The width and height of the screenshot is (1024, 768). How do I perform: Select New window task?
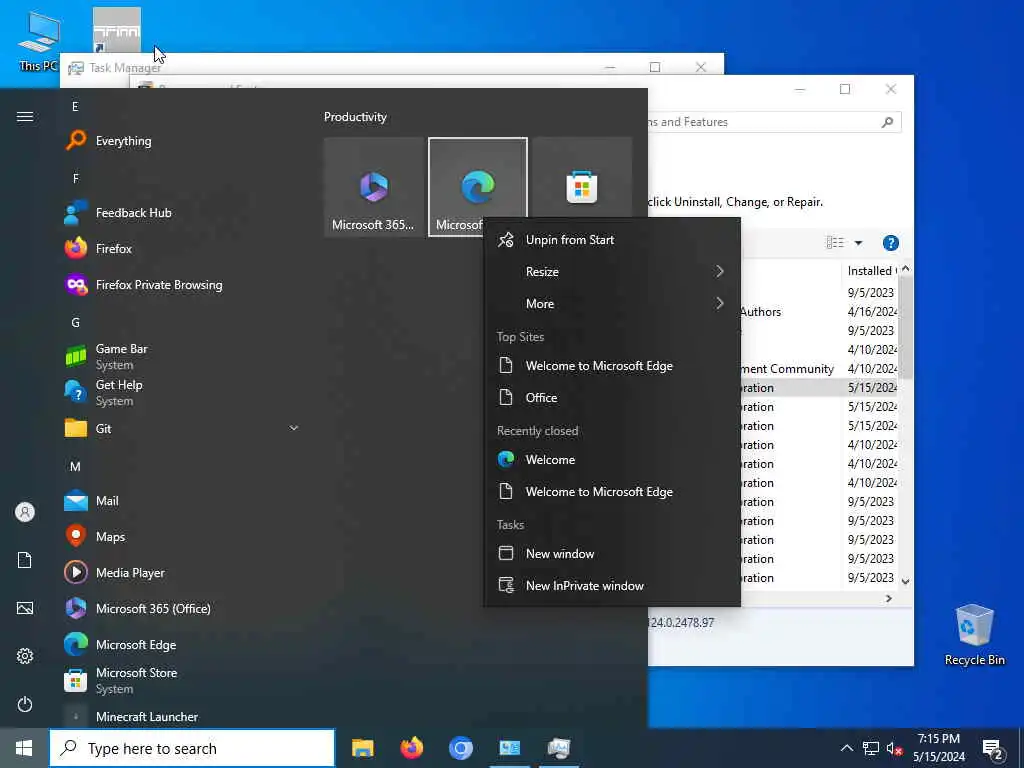click(612, 554)
